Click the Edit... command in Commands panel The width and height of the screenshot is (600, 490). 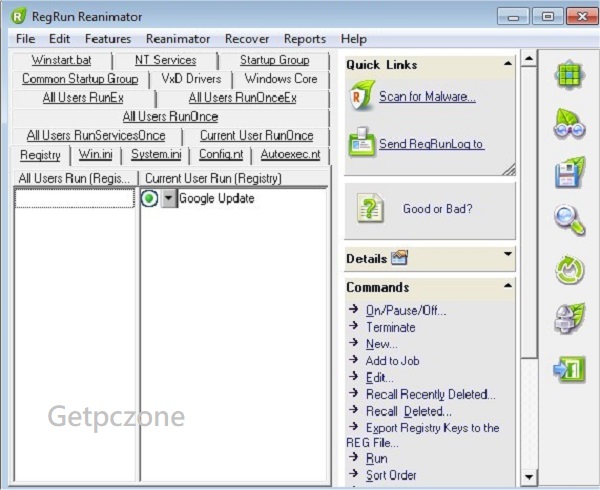coord(380,378)
